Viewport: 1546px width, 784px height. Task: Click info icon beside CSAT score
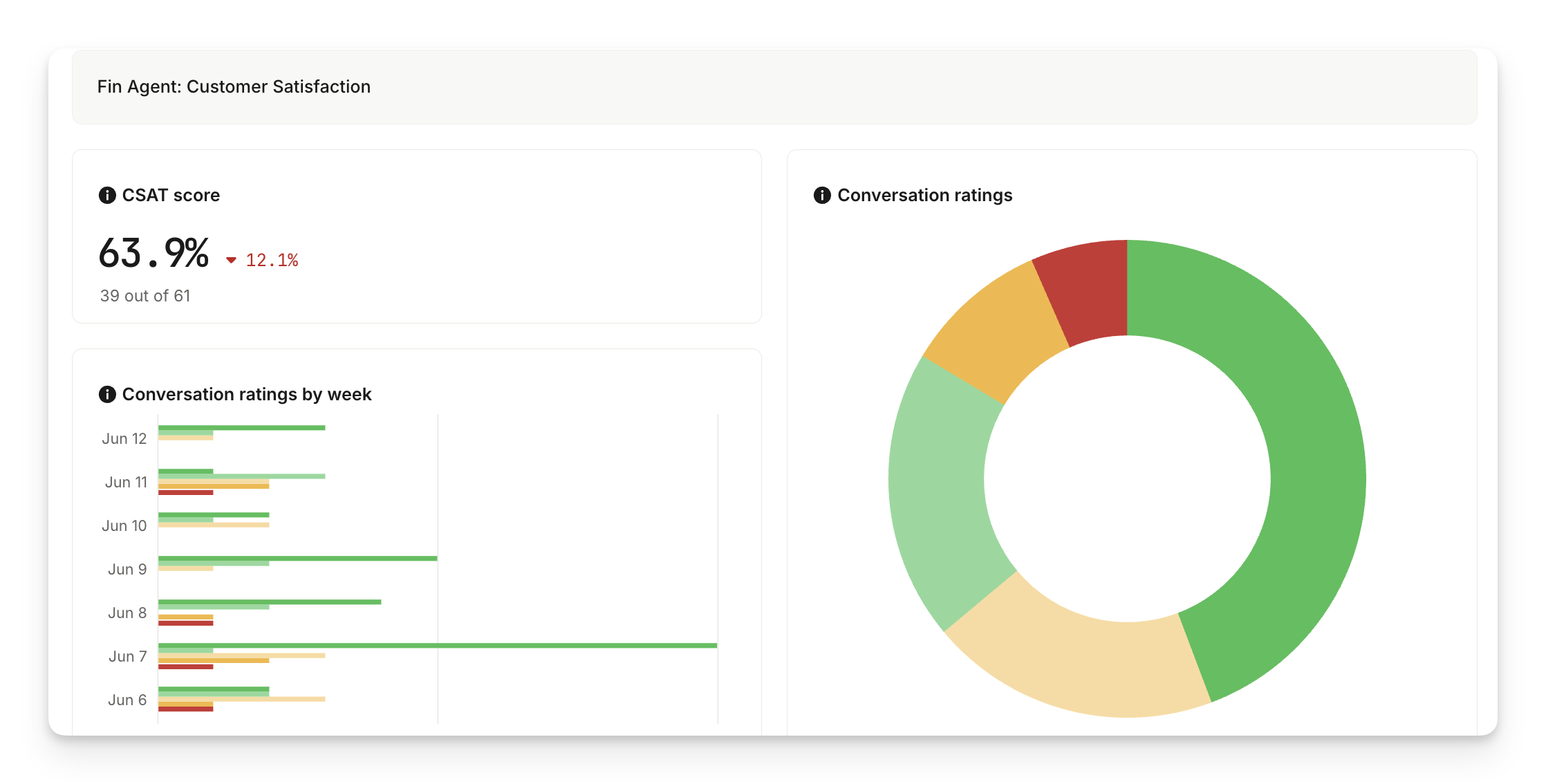click(x=107, y=195)
